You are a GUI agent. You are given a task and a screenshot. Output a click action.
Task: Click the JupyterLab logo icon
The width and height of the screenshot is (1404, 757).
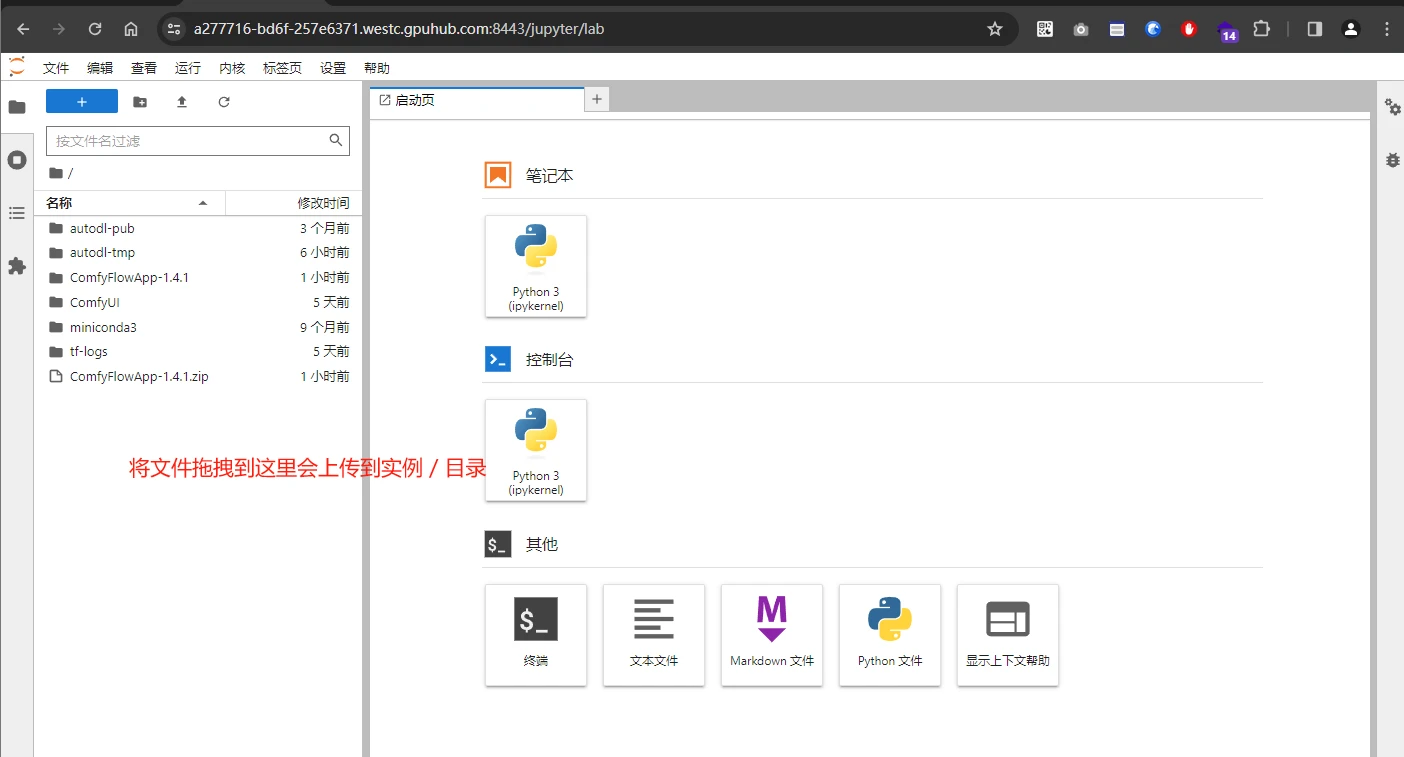[x=17, y=67]
